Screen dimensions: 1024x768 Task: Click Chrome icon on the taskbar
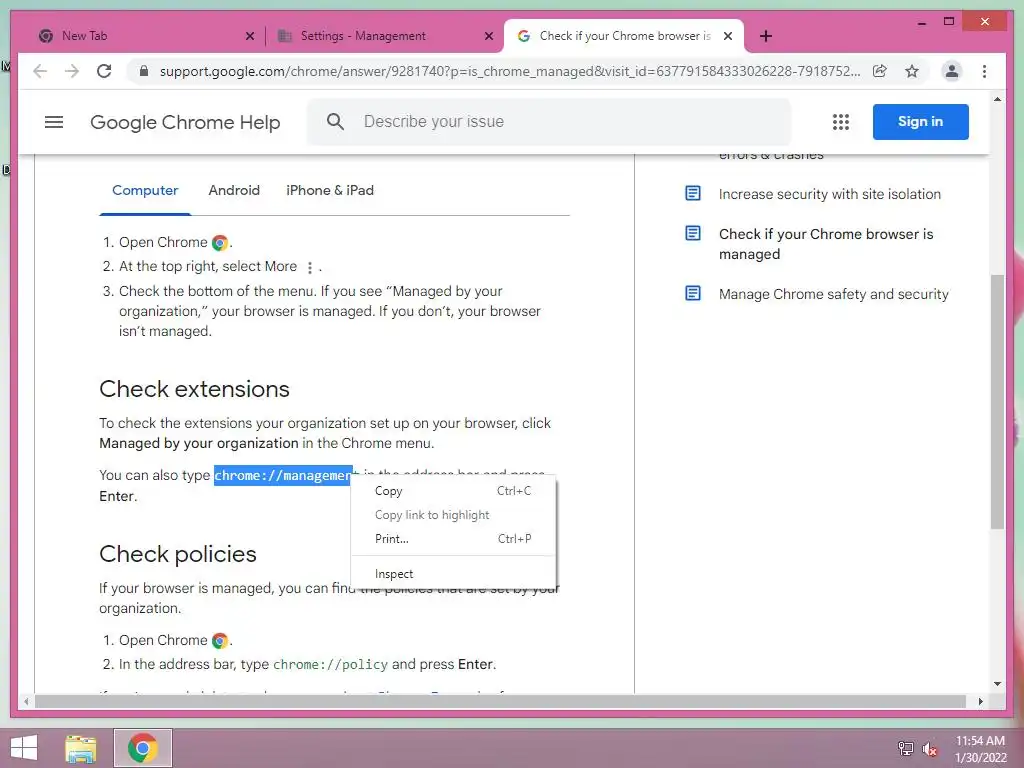click(x=143, y=748)
